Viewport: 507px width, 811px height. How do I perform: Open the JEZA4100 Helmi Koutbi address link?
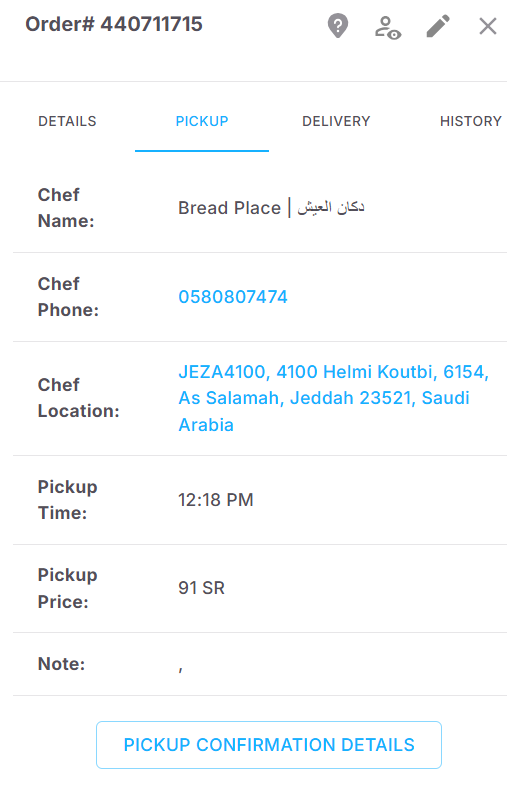click(333, 398)
